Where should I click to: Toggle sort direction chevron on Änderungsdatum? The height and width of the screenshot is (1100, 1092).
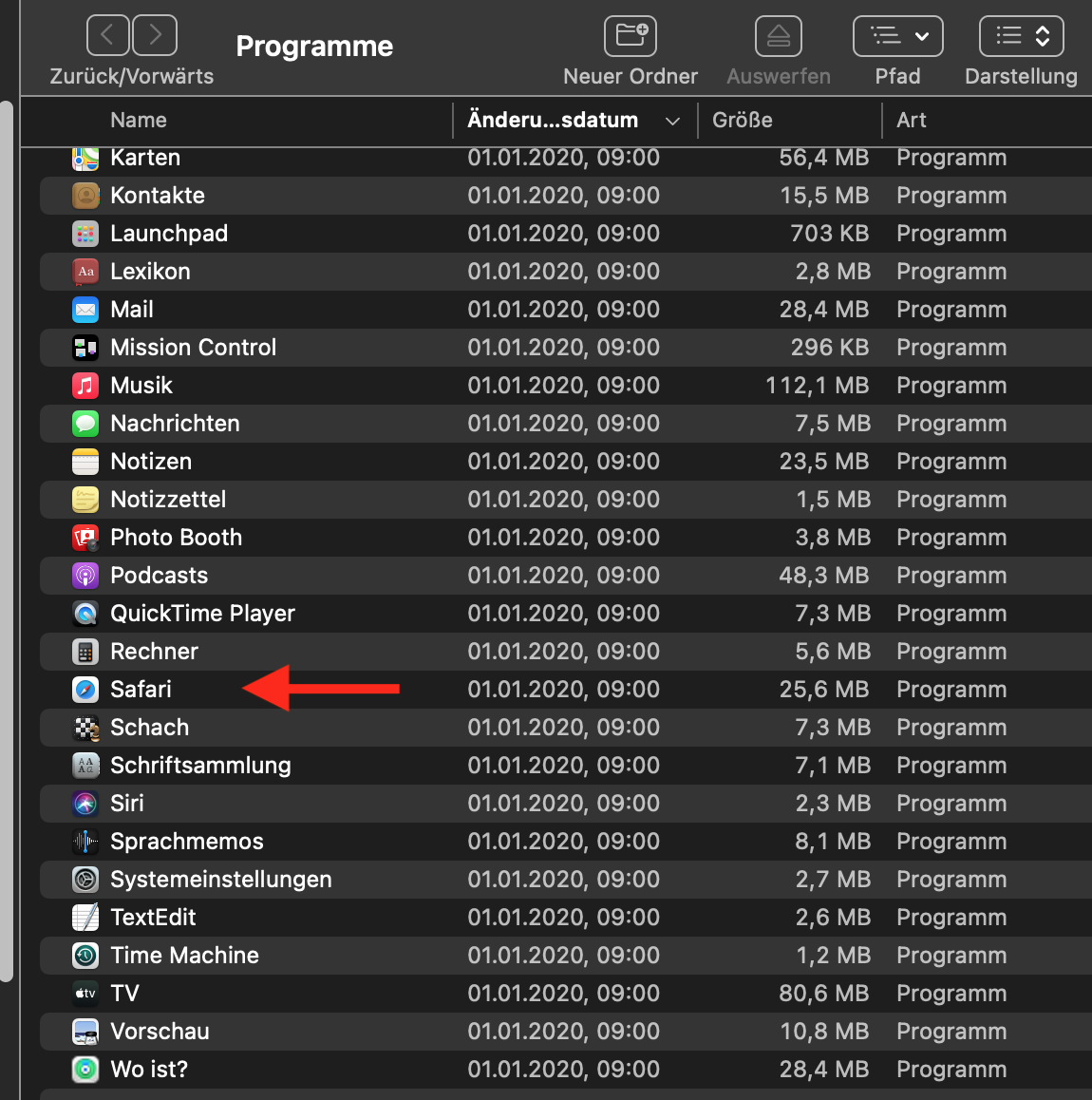pos(672,122)
